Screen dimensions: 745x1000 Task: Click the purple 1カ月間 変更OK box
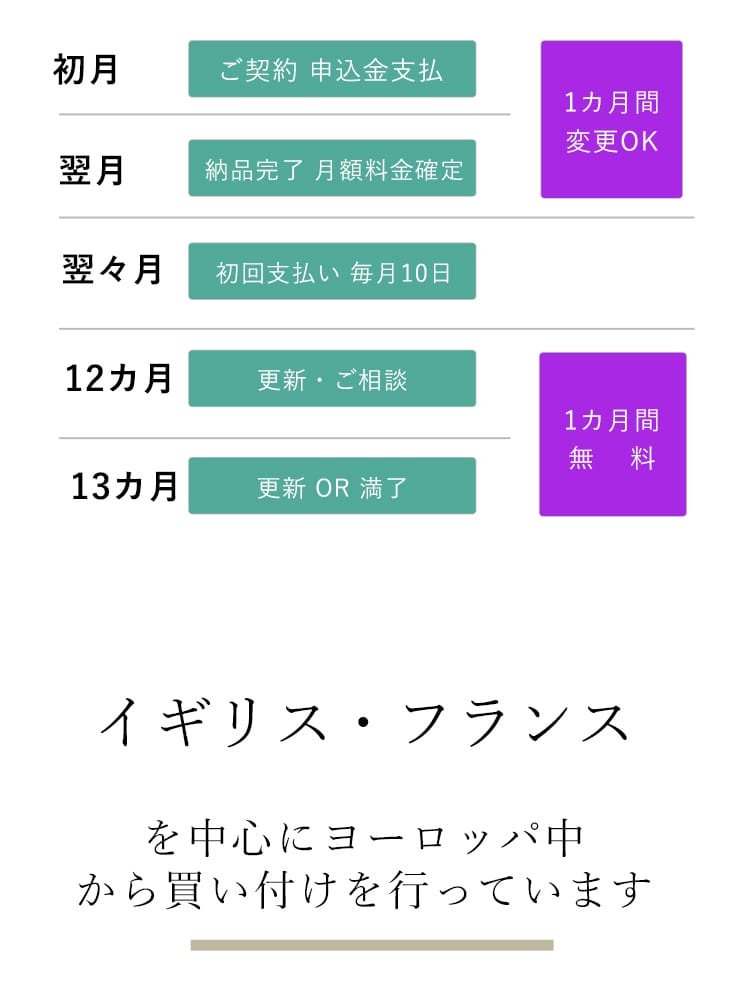(611, 120)
